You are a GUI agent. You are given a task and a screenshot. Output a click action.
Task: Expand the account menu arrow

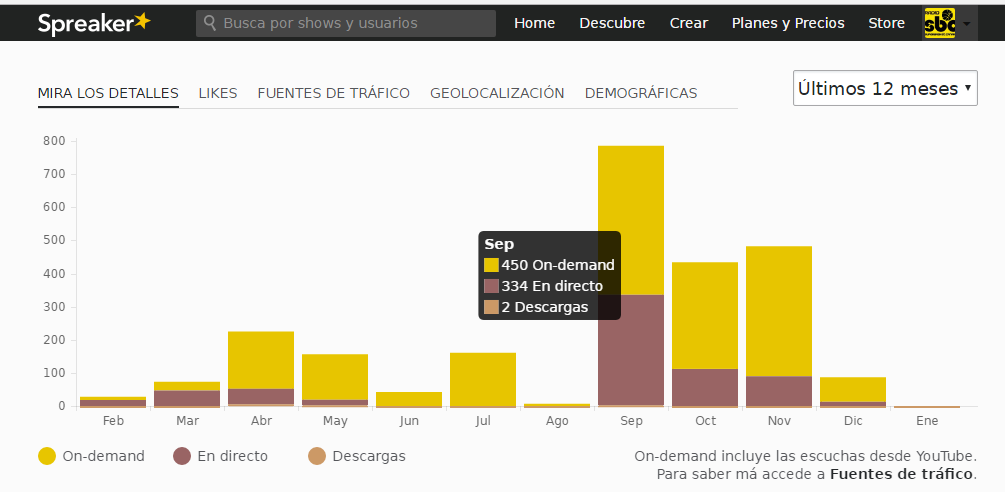(967, 23)
